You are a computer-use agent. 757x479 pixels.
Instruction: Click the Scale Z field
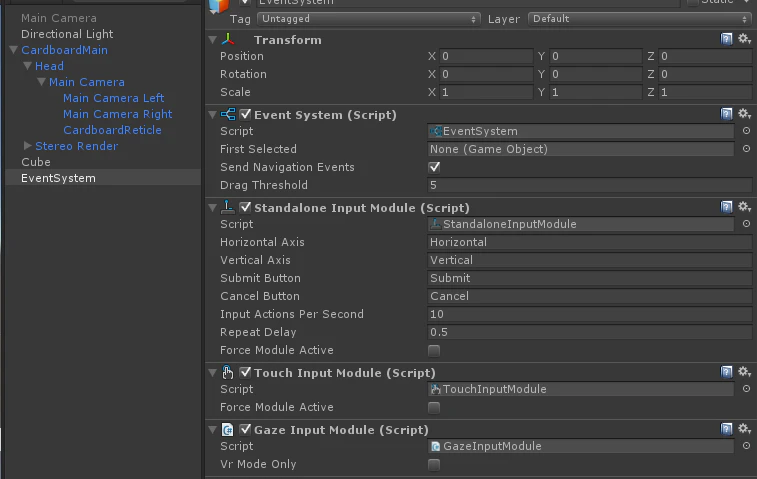[705, 92]
